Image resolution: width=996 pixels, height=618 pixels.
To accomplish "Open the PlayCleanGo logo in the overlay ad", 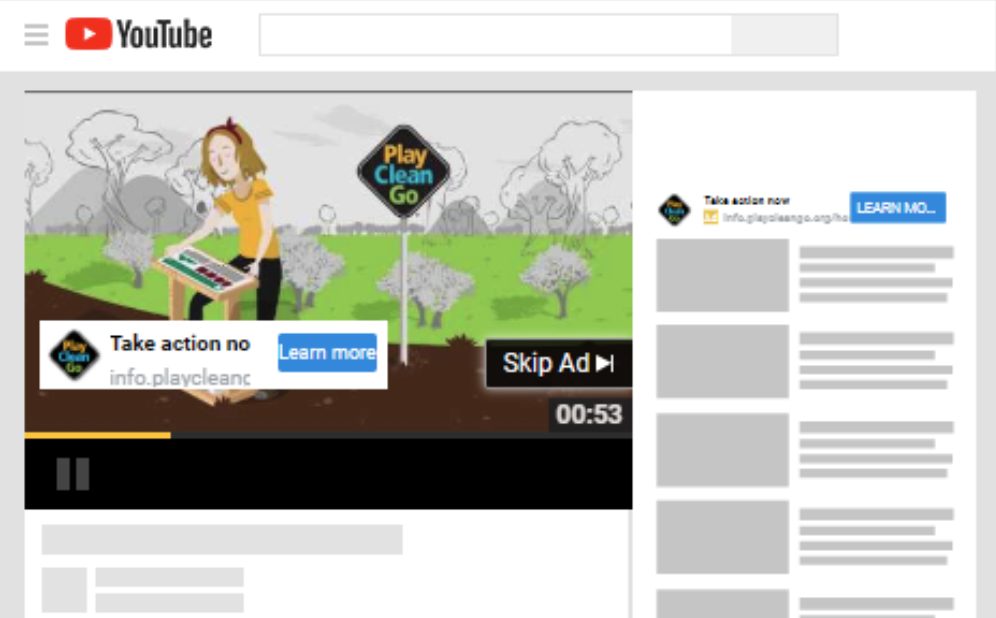I will click(x=74, y=355).
